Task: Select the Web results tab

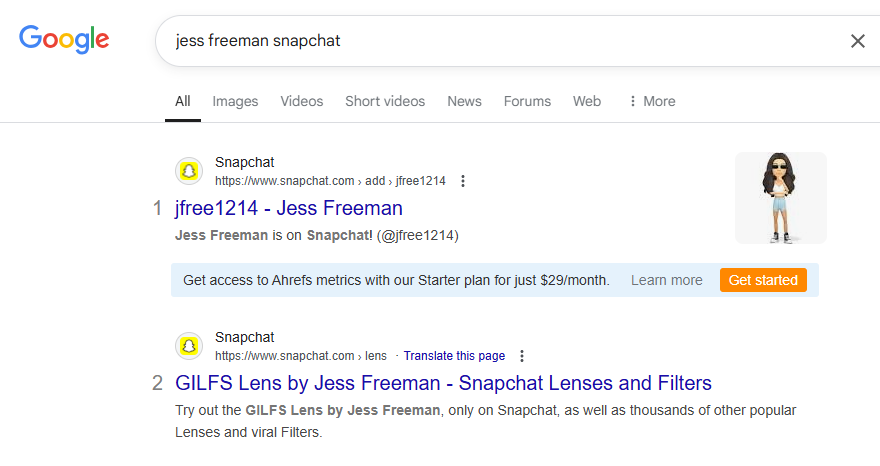Action: click(x=587, y=101)
